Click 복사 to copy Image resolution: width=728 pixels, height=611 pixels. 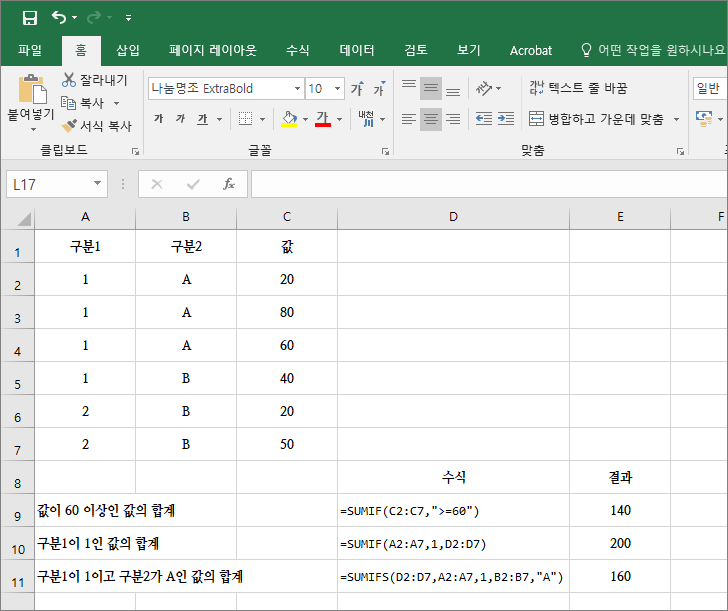pyautogui.click(x=83, y=103)
